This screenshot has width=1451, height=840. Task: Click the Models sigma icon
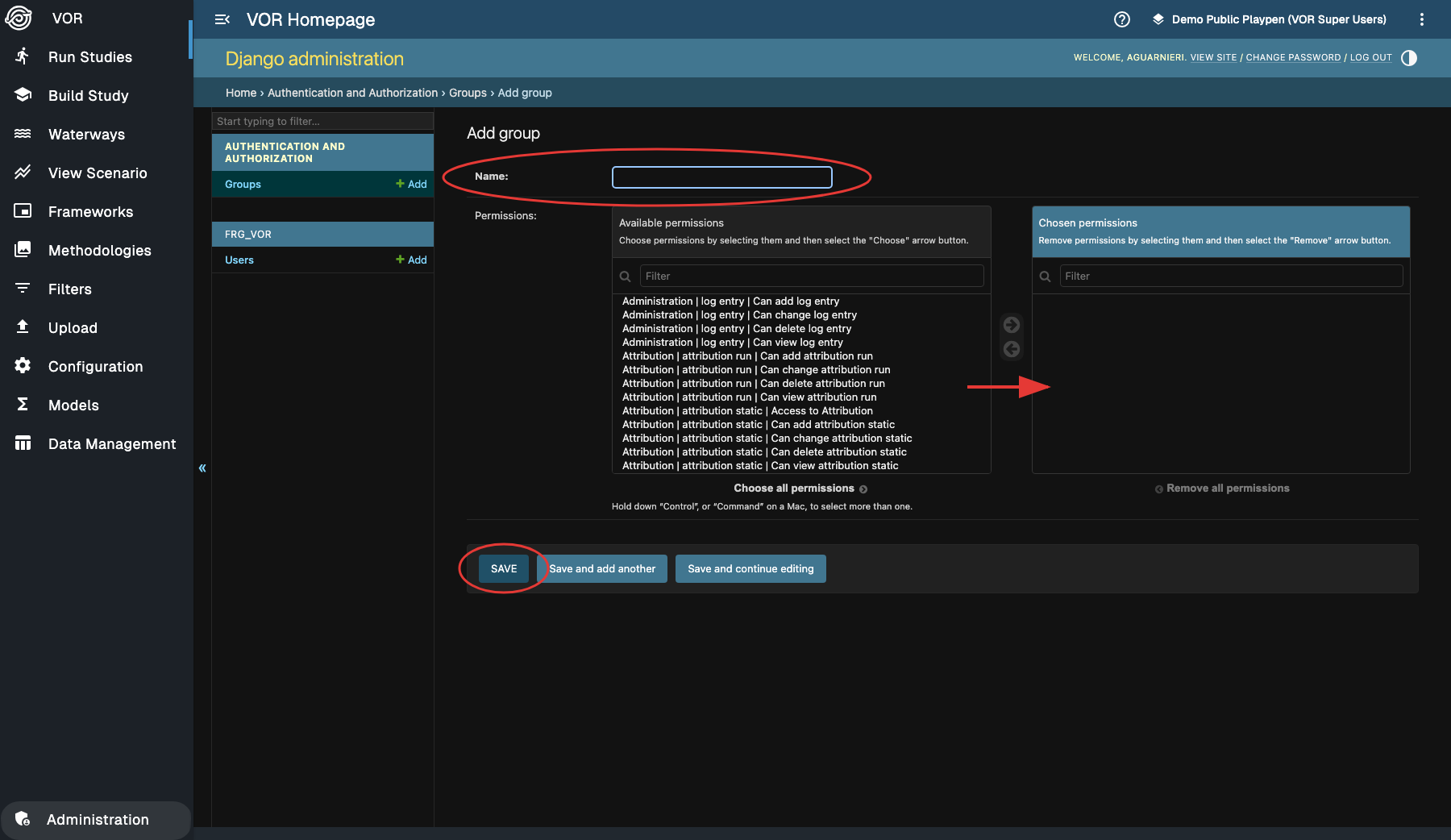click(x=23, y=405)
